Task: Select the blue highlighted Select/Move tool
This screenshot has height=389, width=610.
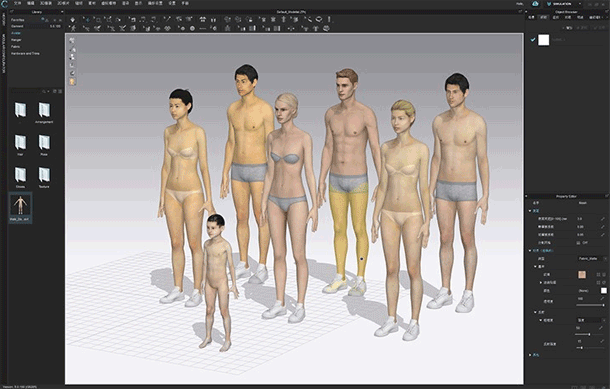Action: pos(86,19)
